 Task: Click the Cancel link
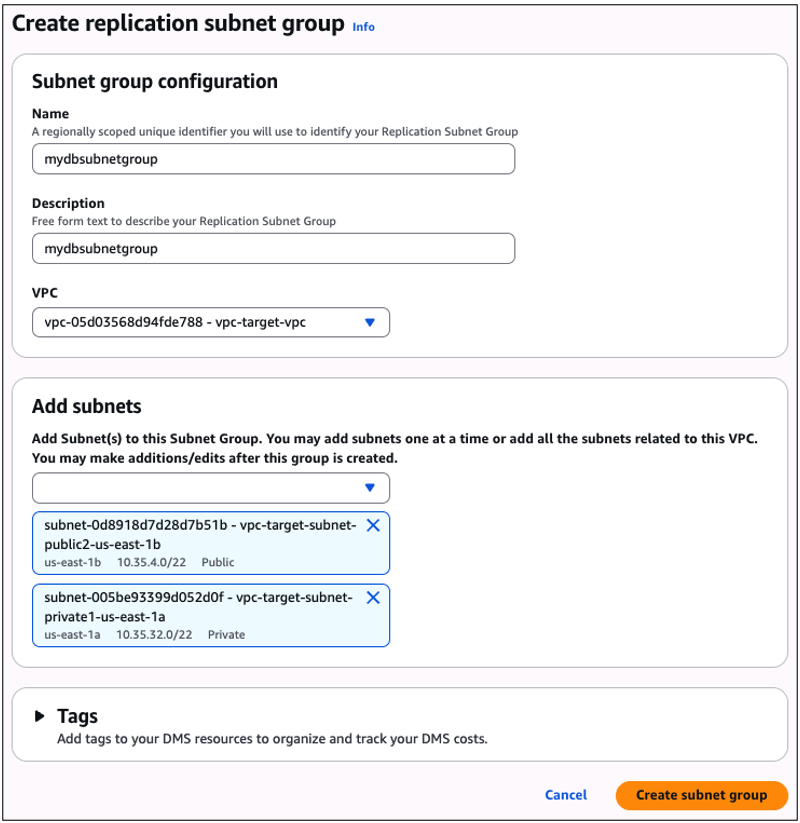pyautogui.click(x=566, y=795)
